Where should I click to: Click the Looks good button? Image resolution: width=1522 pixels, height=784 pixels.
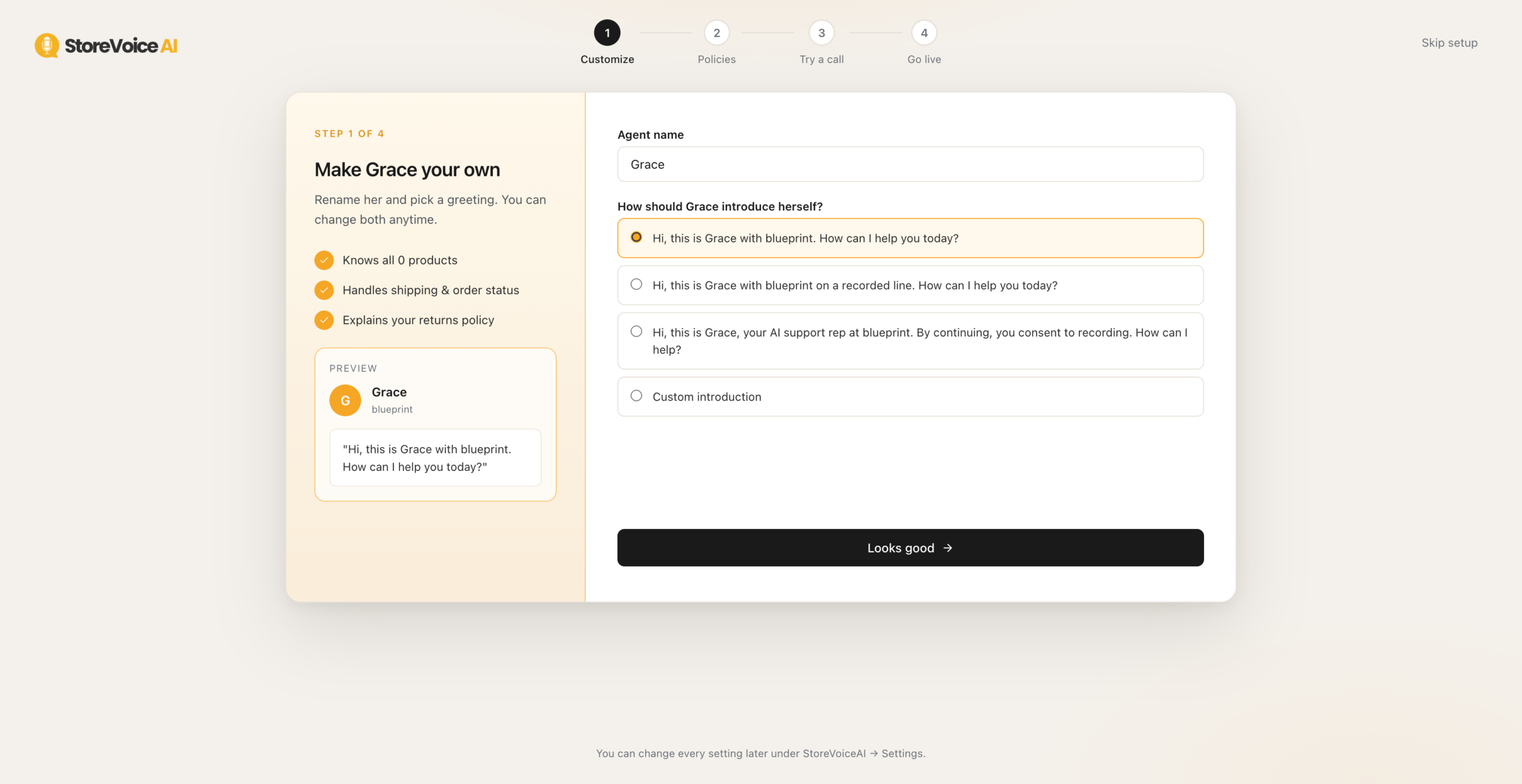[910, 547]
